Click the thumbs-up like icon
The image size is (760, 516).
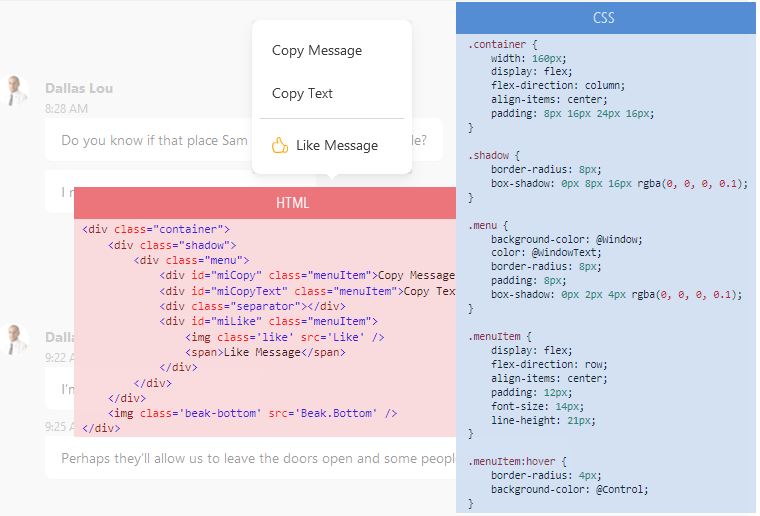[280, 145]
